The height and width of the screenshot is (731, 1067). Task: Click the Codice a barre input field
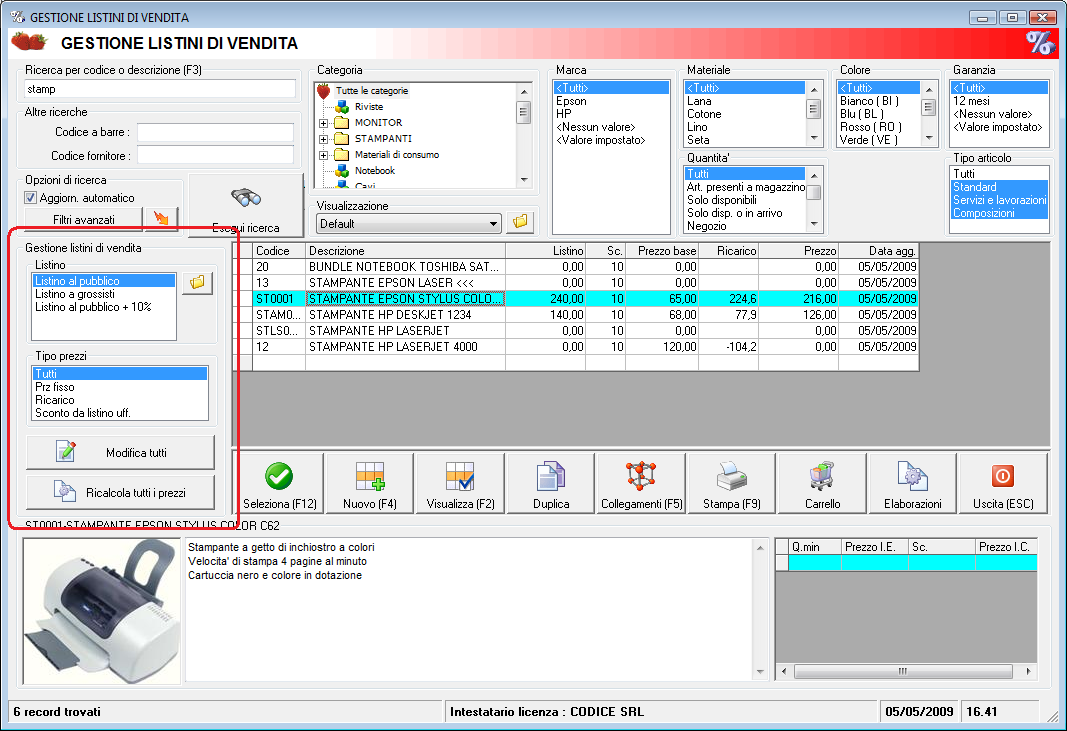point(216,132)
